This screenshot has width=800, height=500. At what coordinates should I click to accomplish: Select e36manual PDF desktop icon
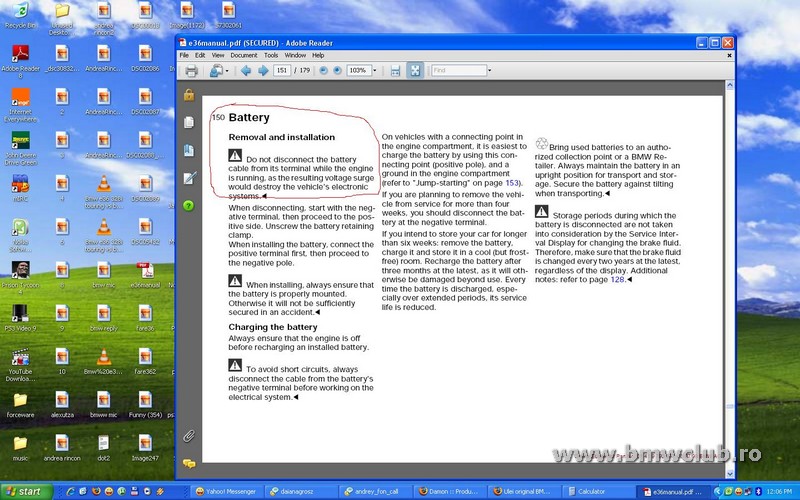click(145, 275)
